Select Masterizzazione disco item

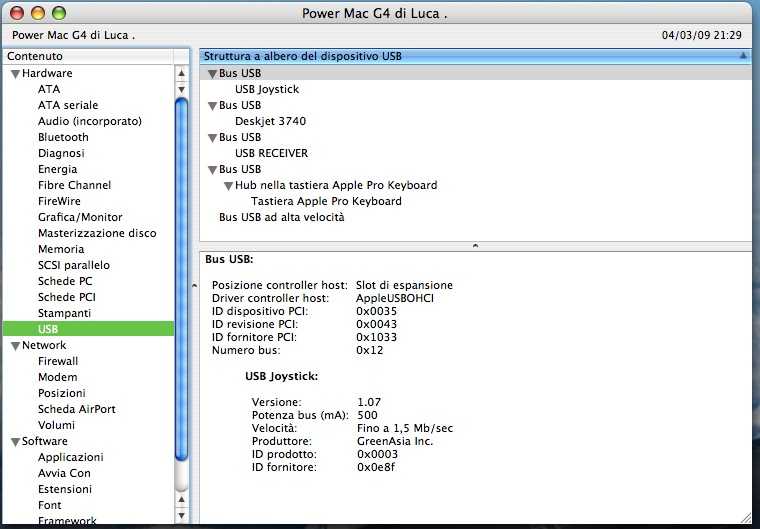pyautogui.click(x=97, y=233)
